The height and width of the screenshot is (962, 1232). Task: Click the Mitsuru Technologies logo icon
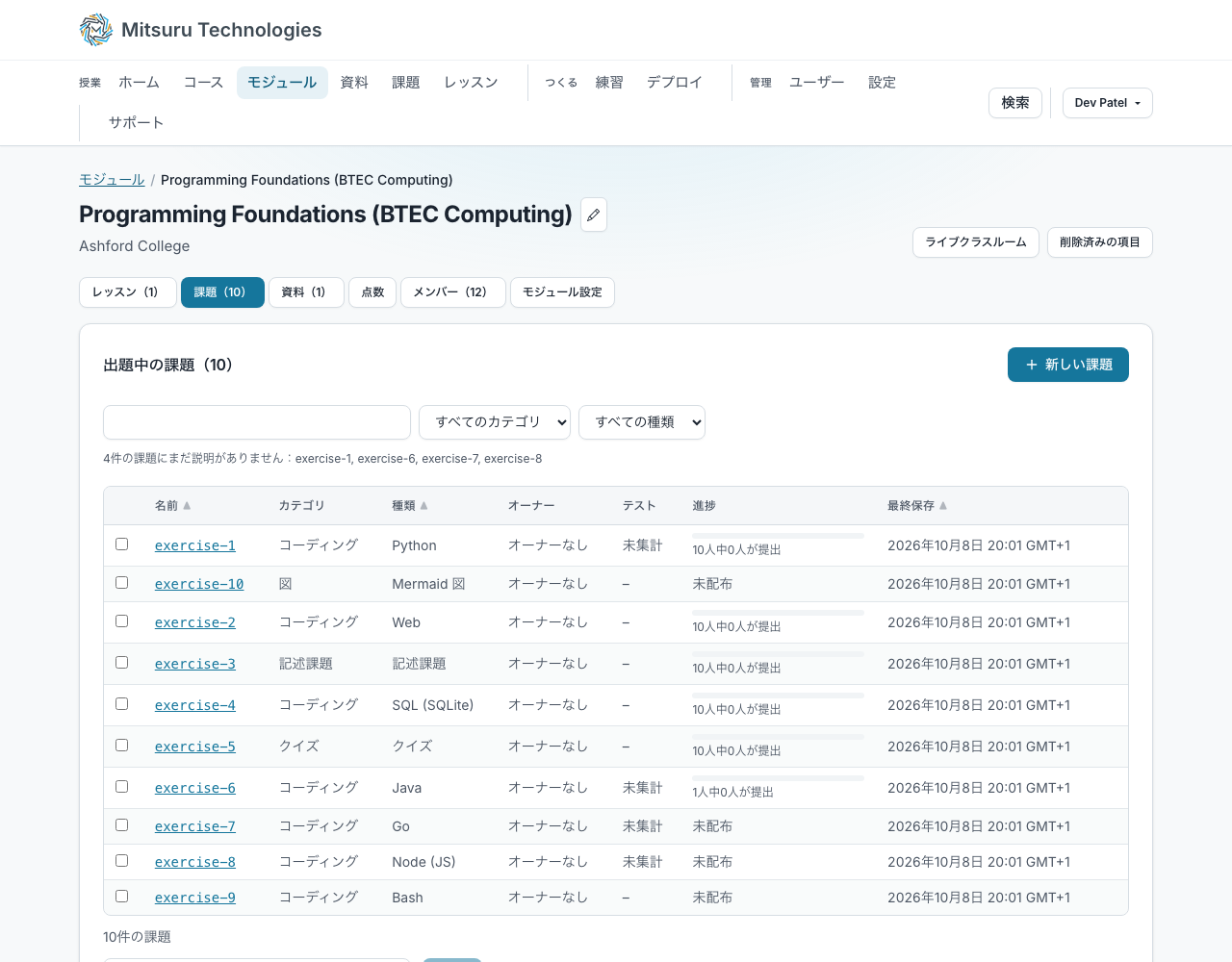click(x=96, y=30)
